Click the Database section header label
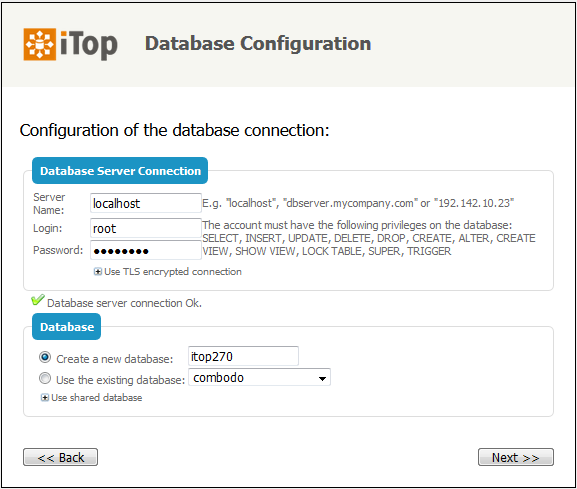Screen dimensions: 577x489 click(x=67, y=327)
